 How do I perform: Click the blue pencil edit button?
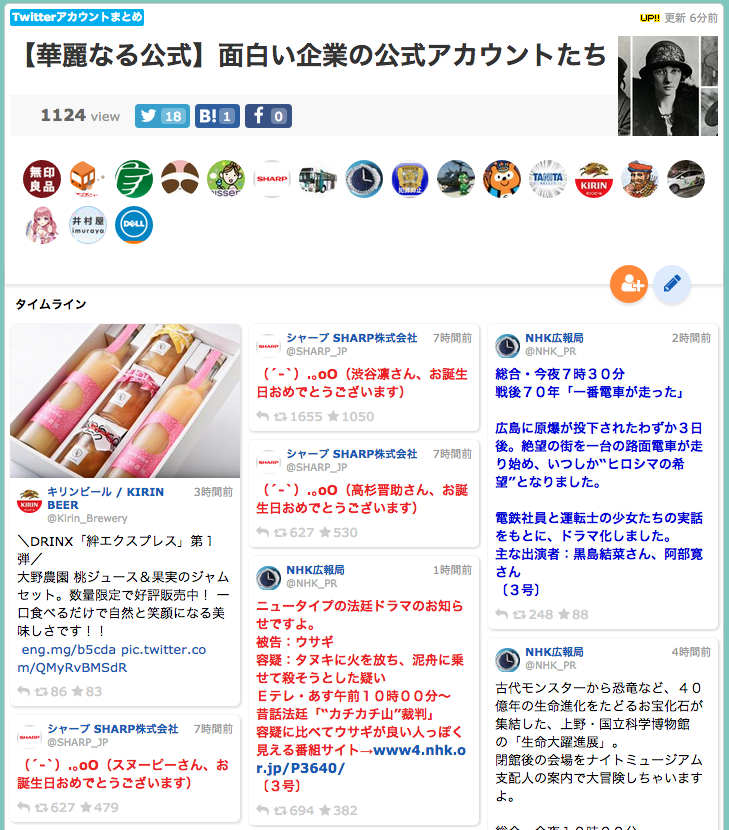coord(672,284)
